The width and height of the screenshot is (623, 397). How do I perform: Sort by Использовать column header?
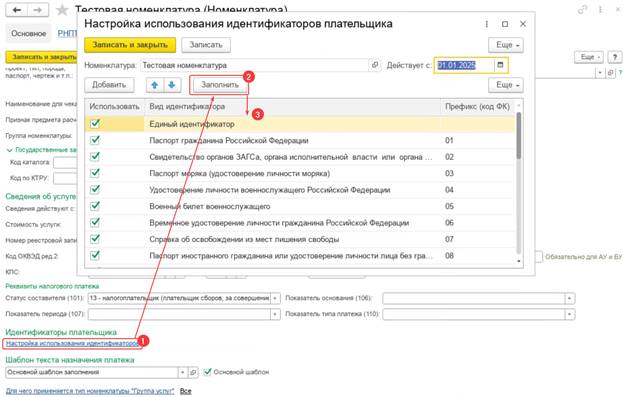point(114,107)
